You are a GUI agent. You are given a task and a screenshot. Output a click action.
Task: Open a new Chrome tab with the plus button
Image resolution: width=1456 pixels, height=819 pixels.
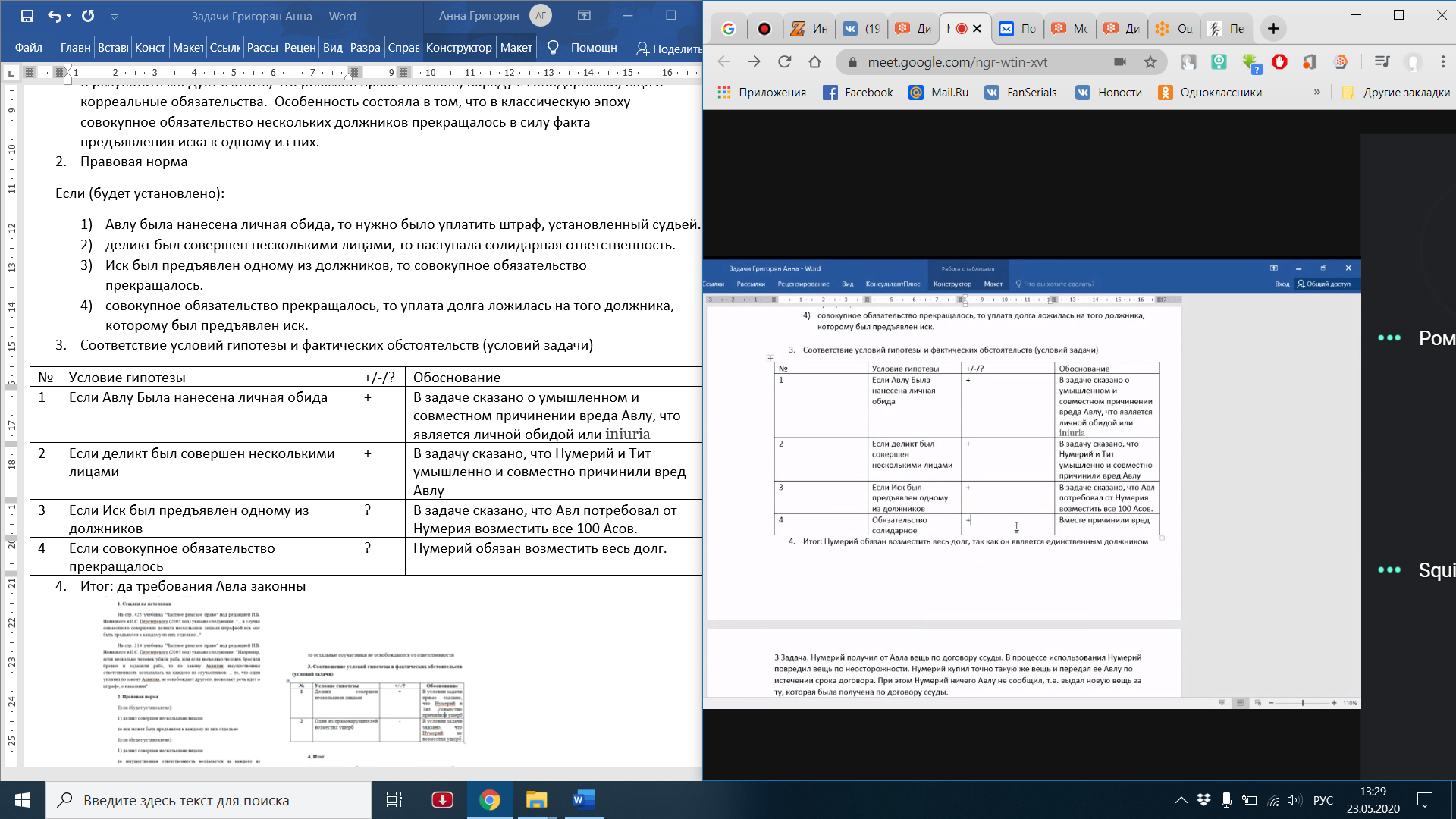pos(1273,29)
